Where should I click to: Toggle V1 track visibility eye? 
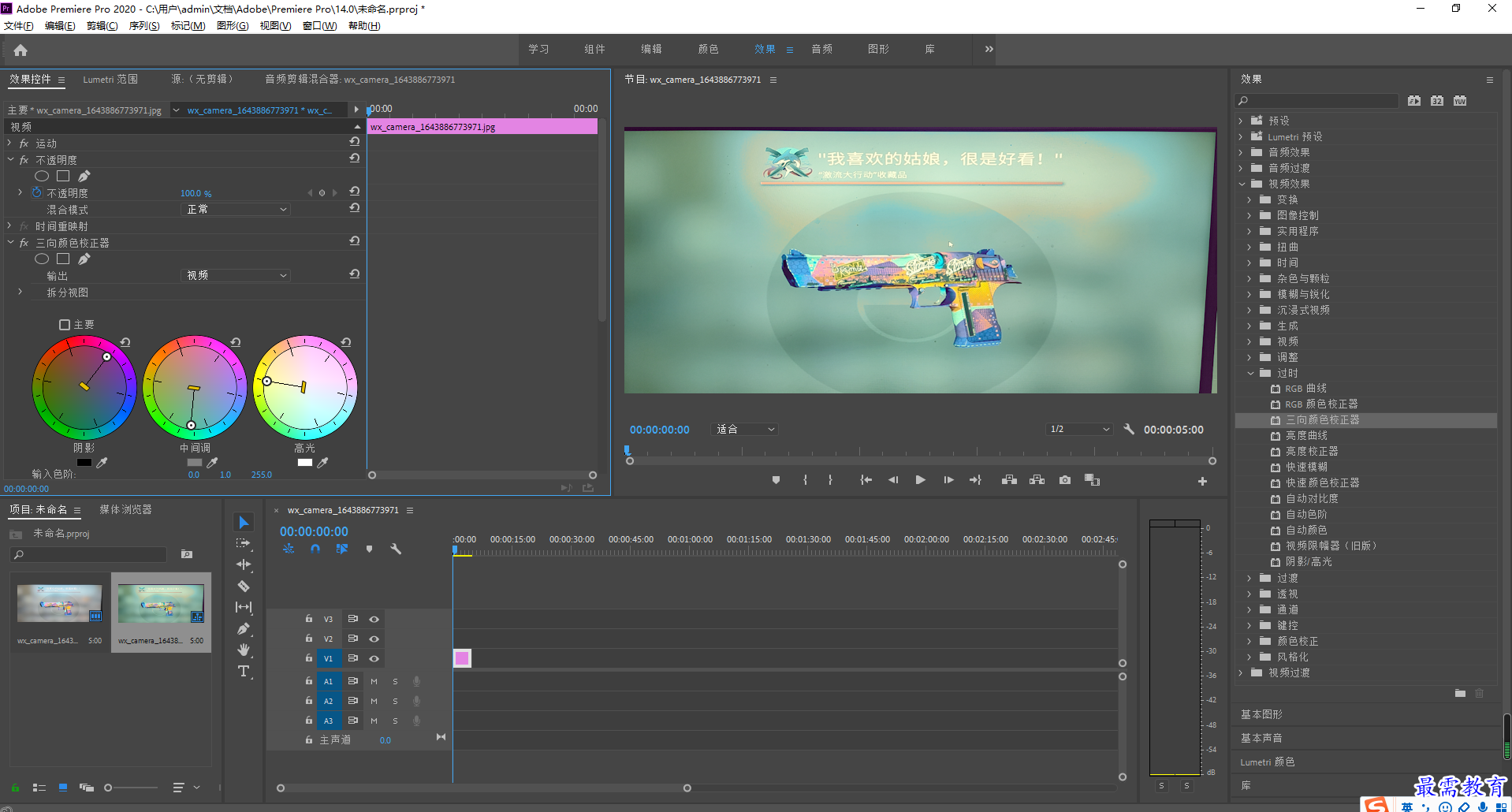pyautogui.click(x=374, y=659)
